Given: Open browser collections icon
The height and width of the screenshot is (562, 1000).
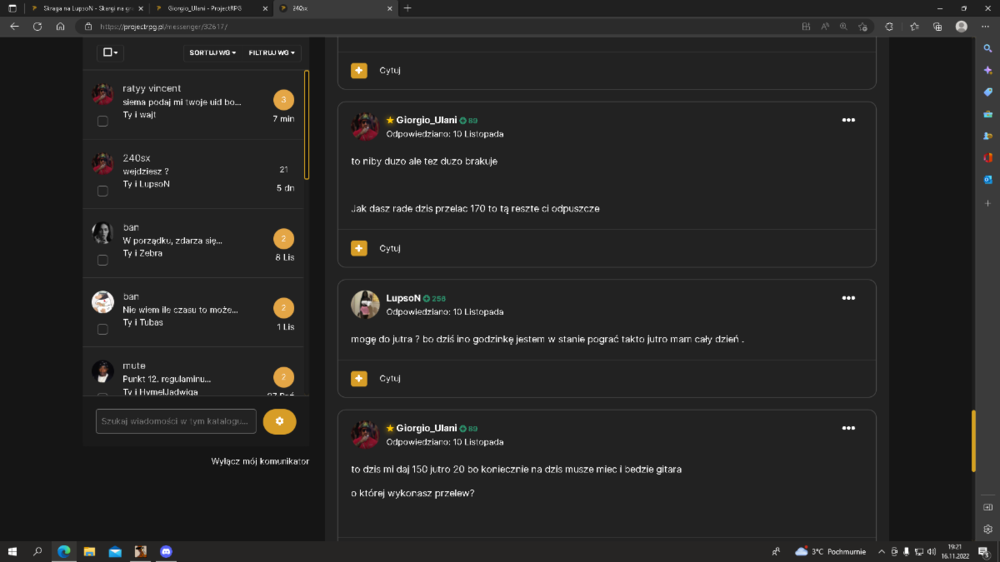Looking at the screenshot, I should coord(938,27).
